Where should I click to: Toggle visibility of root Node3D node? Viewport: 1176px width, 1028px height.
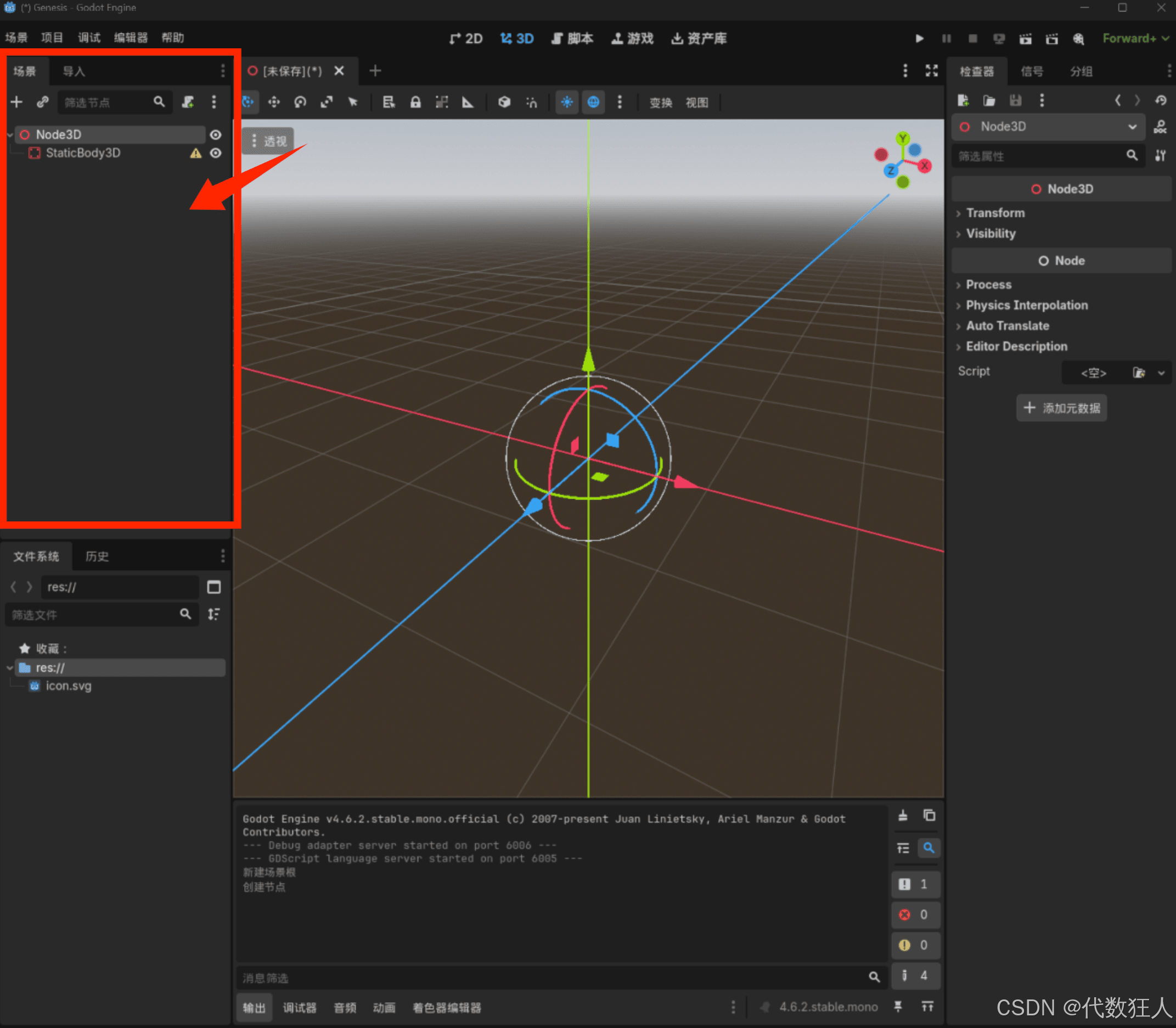pos(216,135)
